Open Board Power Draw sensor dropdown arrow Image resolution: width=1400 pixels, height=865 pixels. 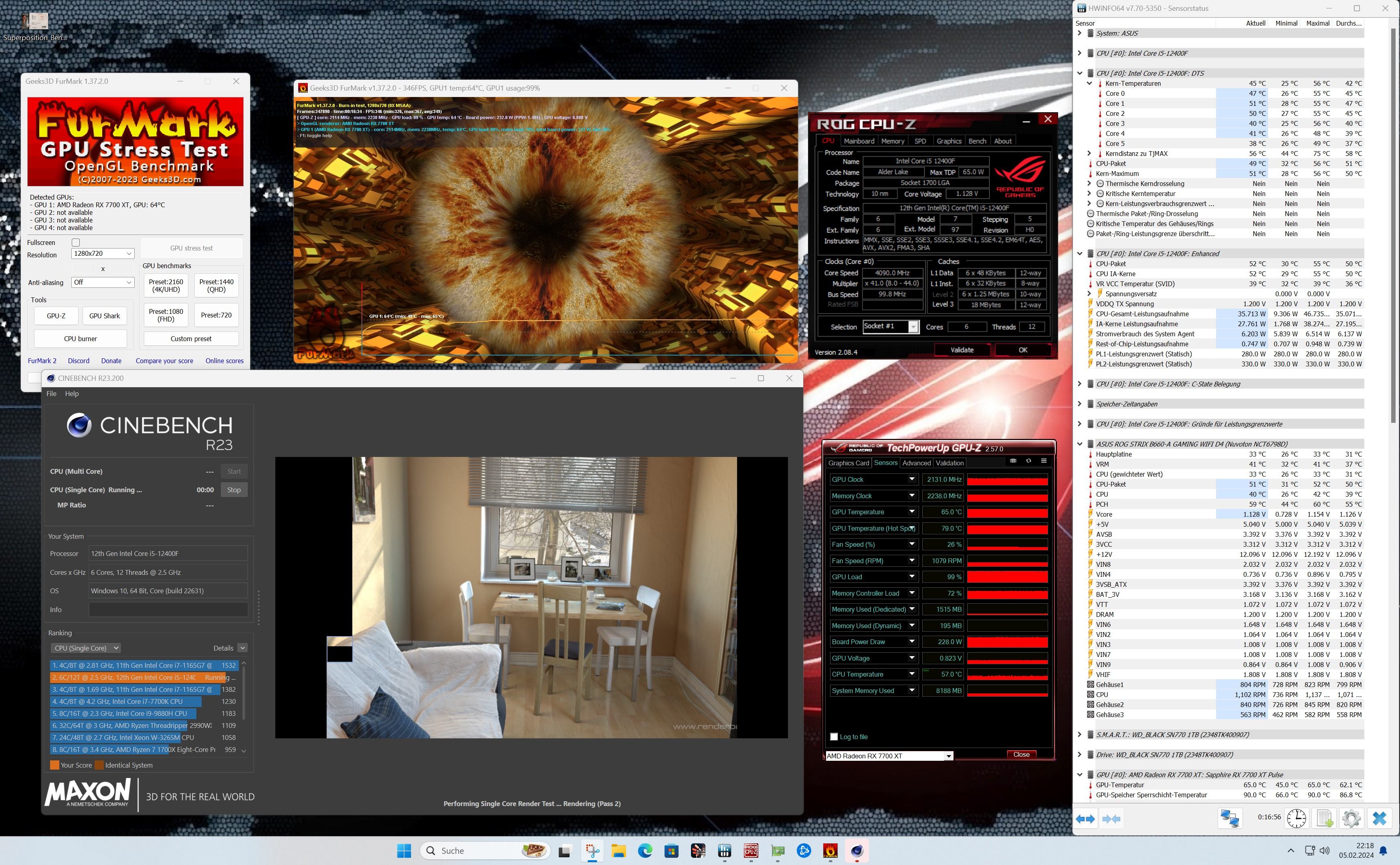tap(911, 642)
